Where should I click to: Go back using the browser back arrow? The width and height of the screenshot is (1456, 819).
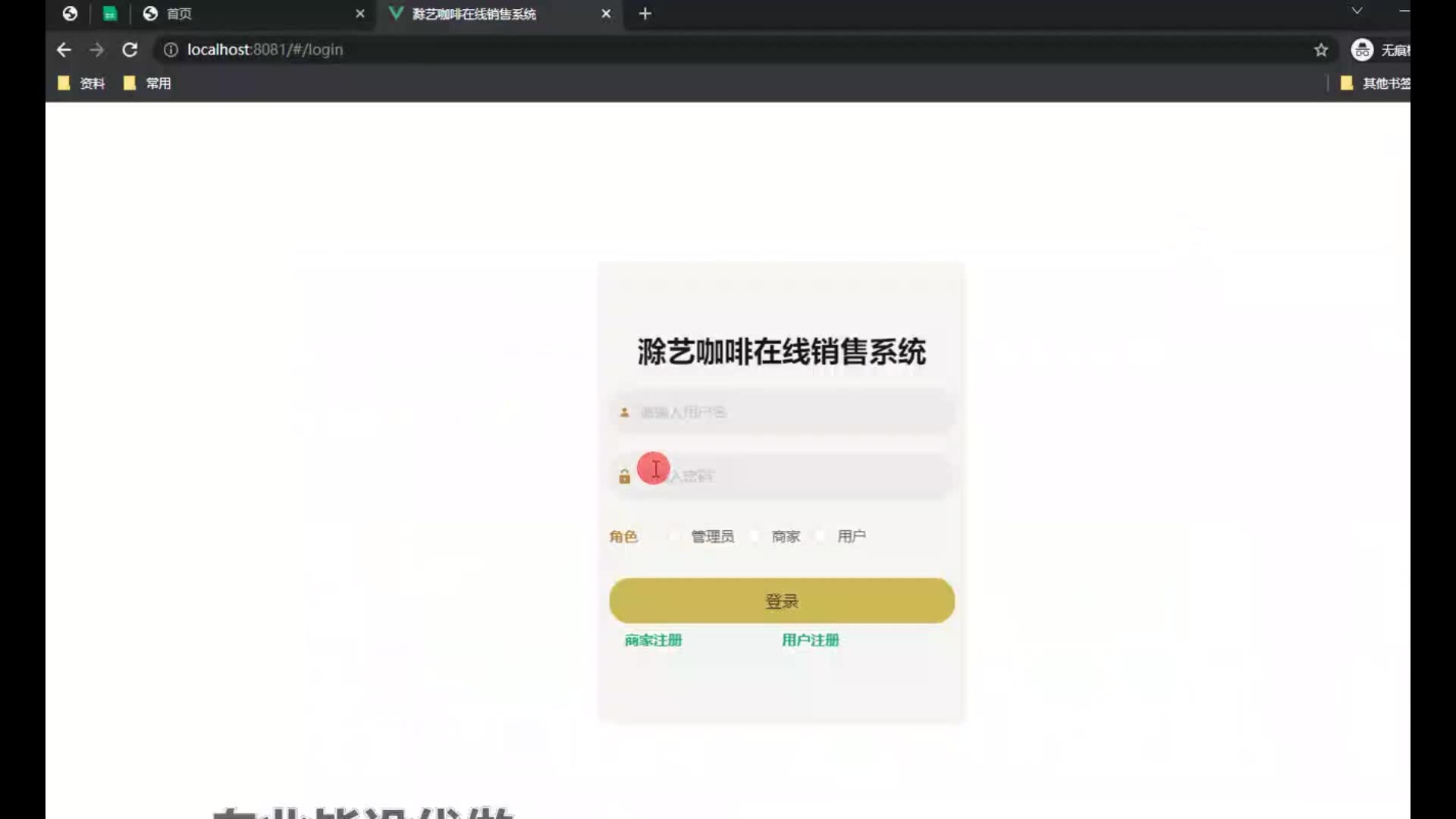[x=64, y=50]
